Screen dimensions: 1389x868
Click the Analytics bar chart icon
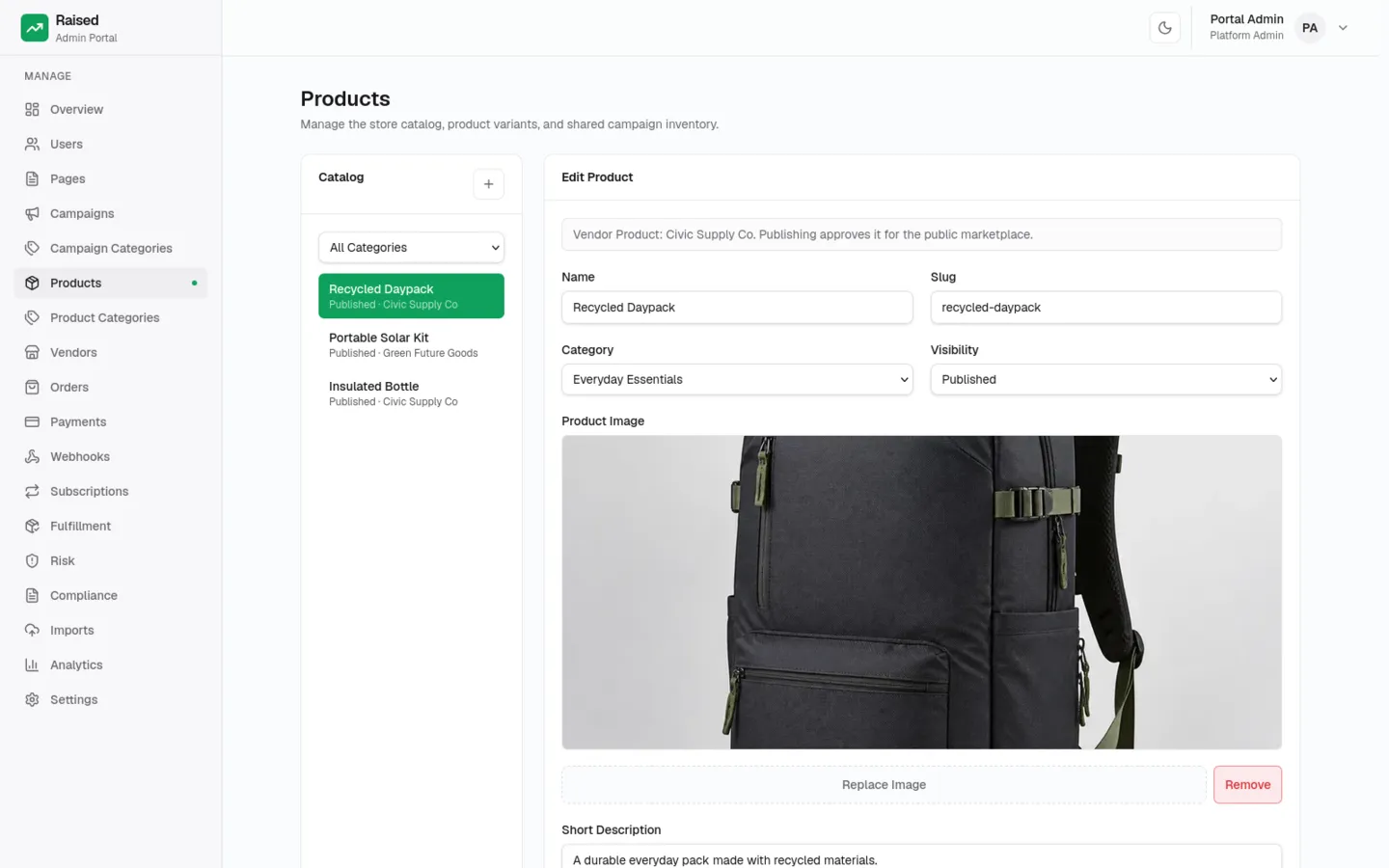click(x=32, y=665)
